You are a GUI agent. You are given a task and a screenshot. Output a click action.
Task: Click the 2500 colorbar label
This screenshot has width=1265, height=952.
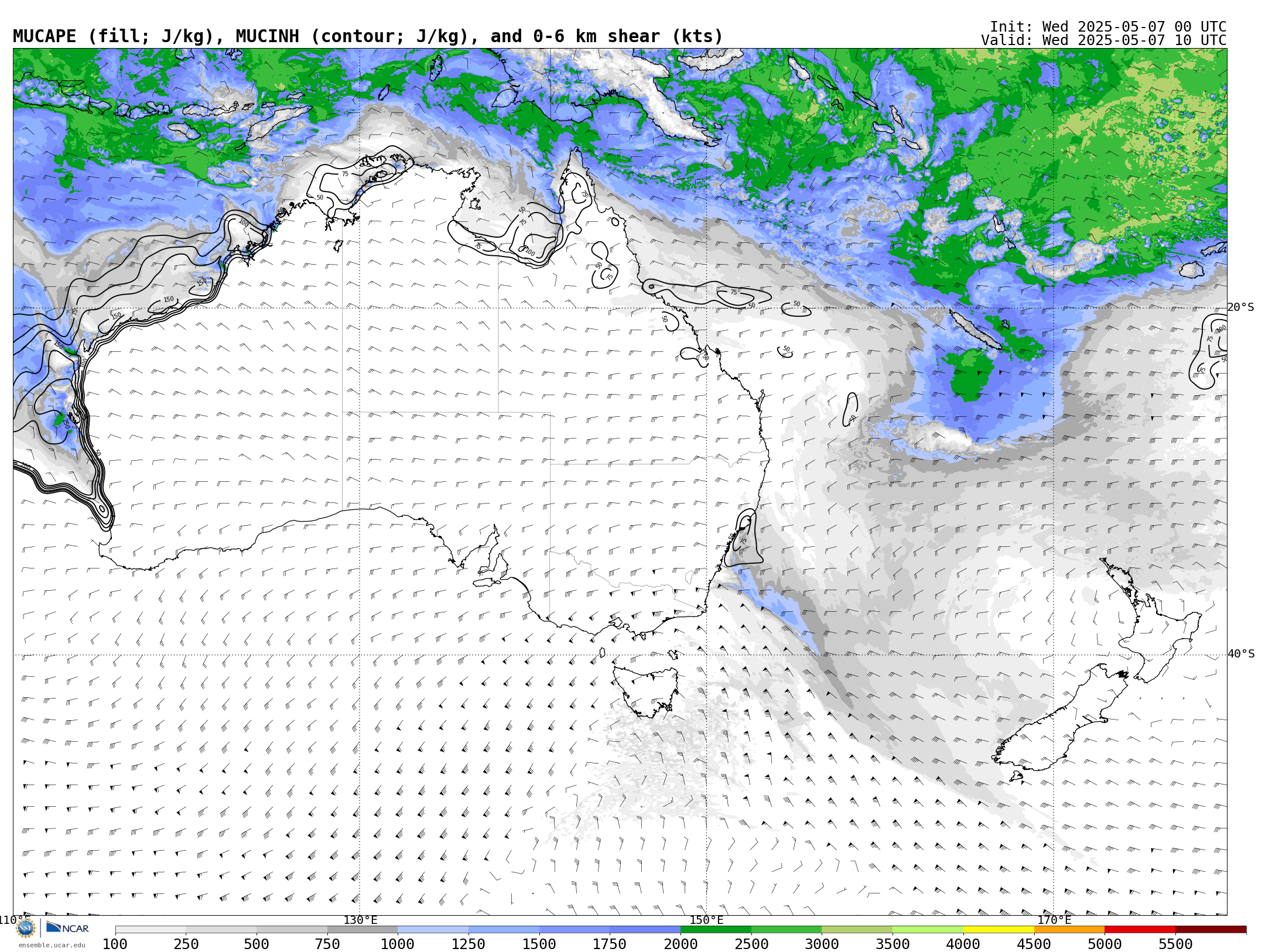(x=751, y=944)
